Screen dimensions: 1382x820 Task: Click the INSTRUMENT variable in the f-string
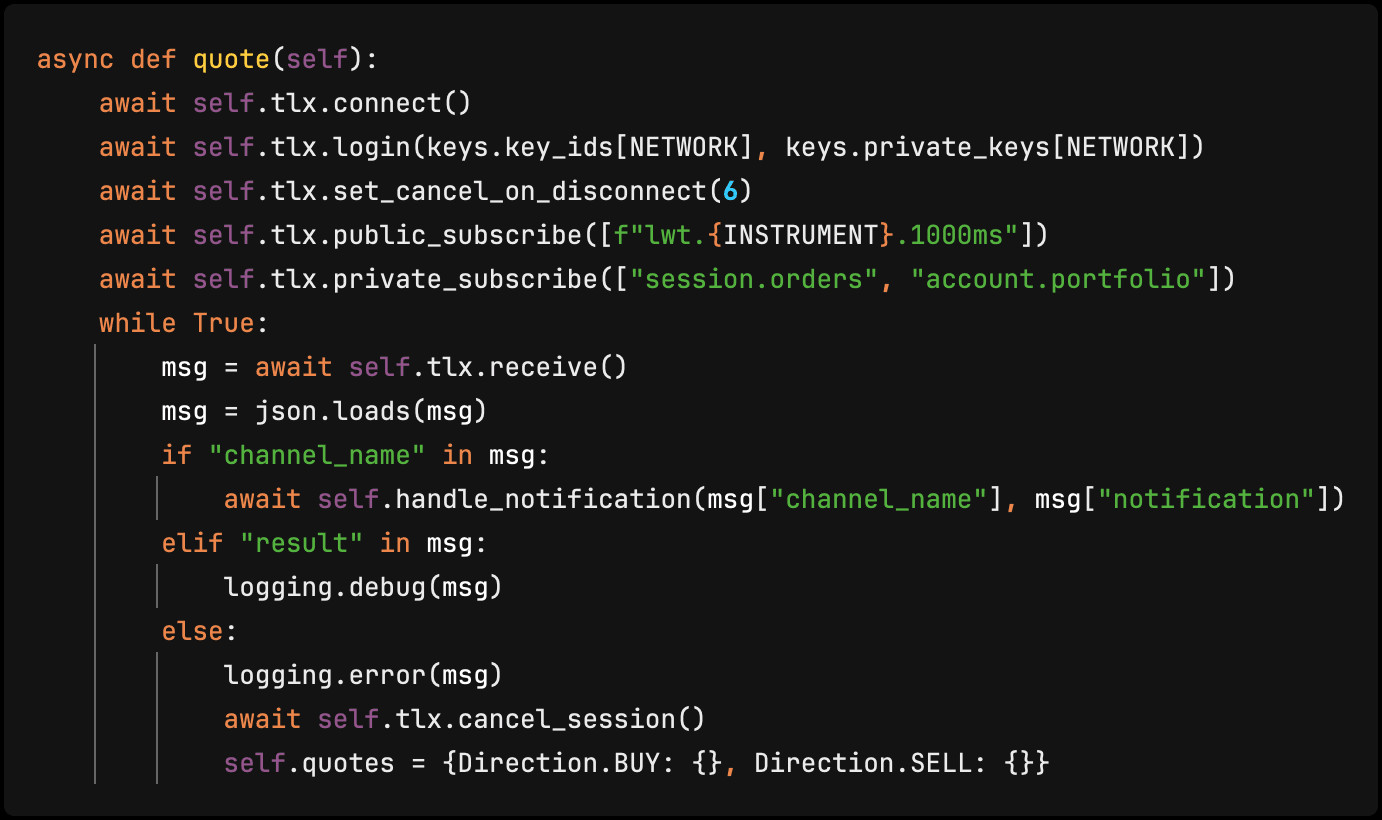tap(800, 235)
